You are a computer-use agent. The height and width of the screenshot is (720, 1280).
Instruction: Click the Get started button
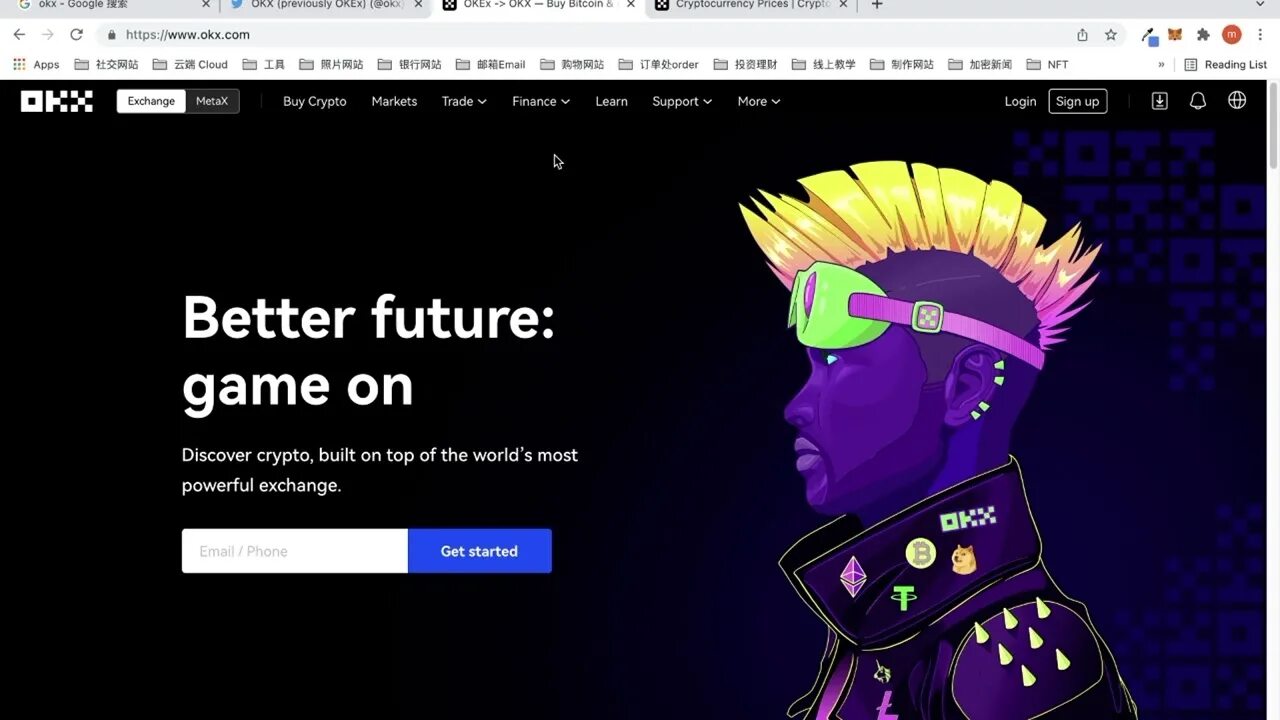[480, 551]
